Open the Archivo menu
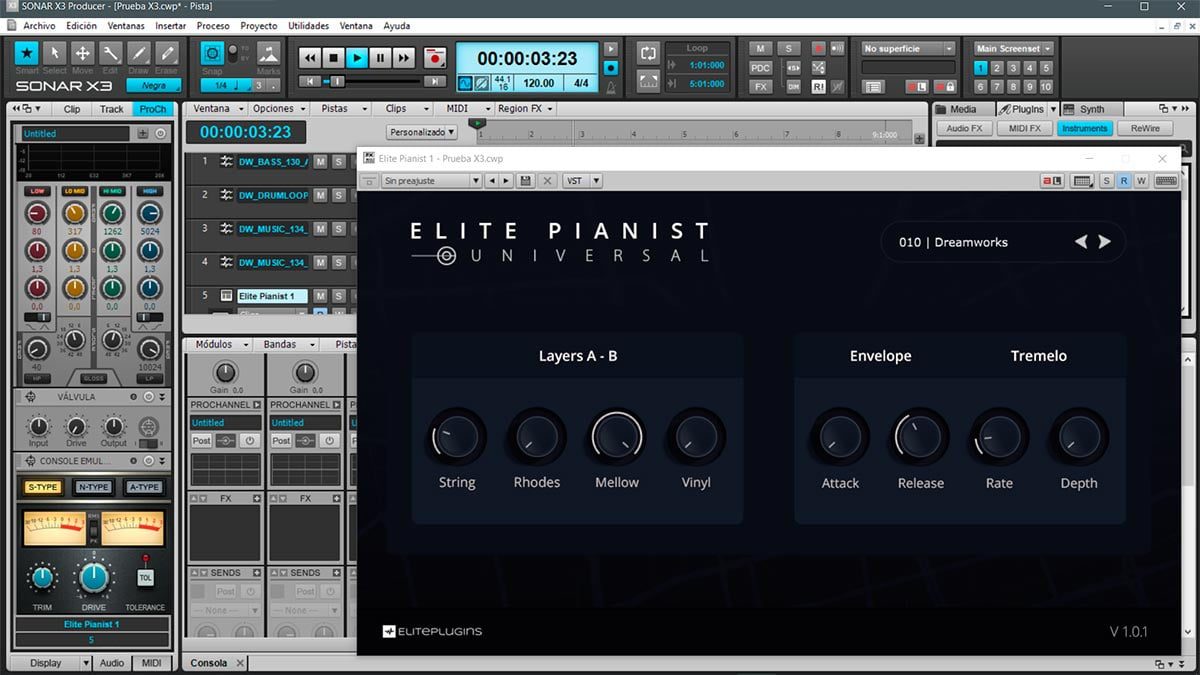The height and width of the screenshot is (675, 1200). point(39,25)
